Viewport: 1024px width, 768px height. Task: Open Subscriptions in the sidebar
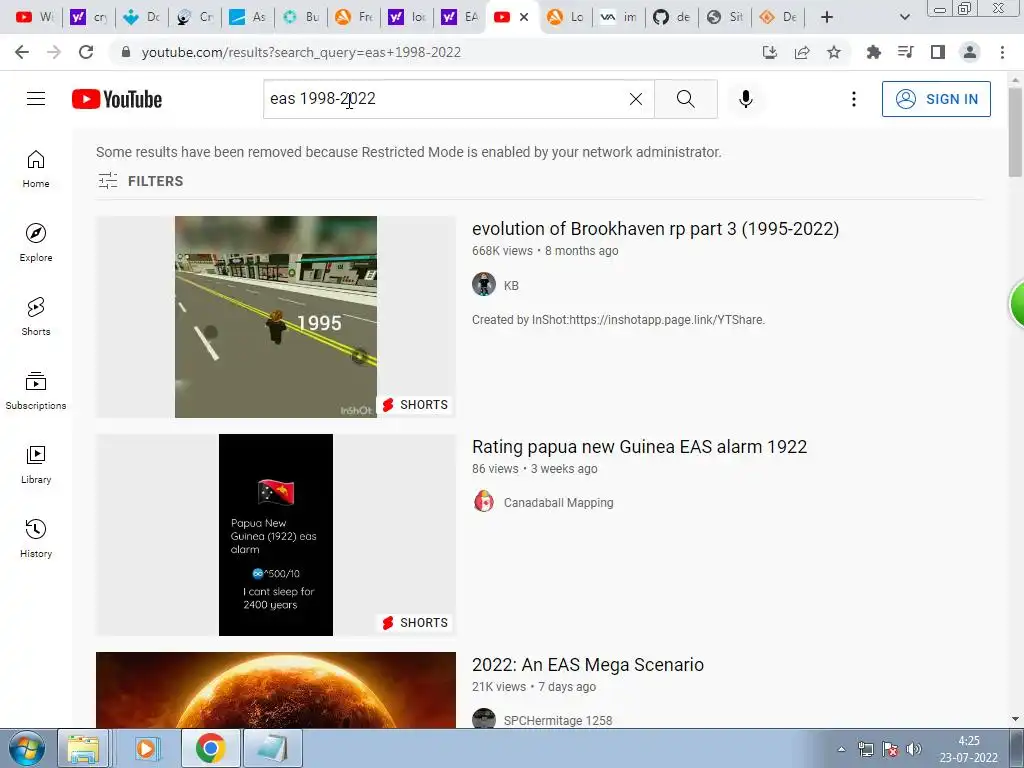pos(36,391)
